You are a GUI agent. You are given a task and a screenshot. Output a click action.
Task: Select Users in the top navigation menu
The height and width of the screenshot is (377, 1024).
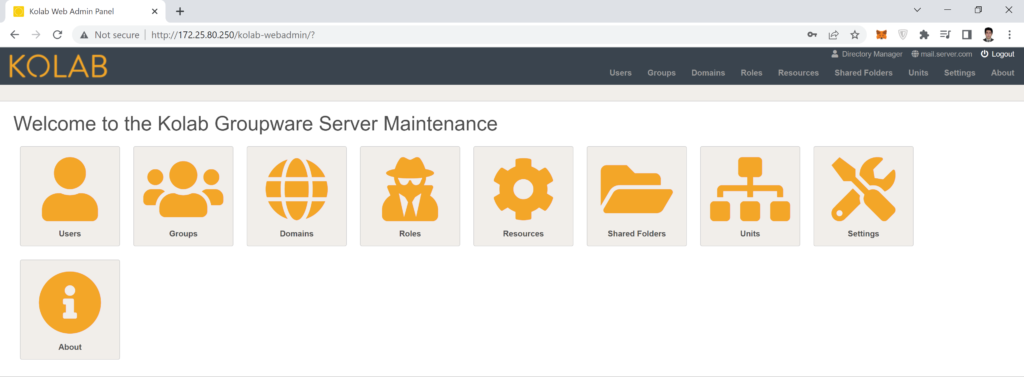pyautogui.click(x=620, y=73)
